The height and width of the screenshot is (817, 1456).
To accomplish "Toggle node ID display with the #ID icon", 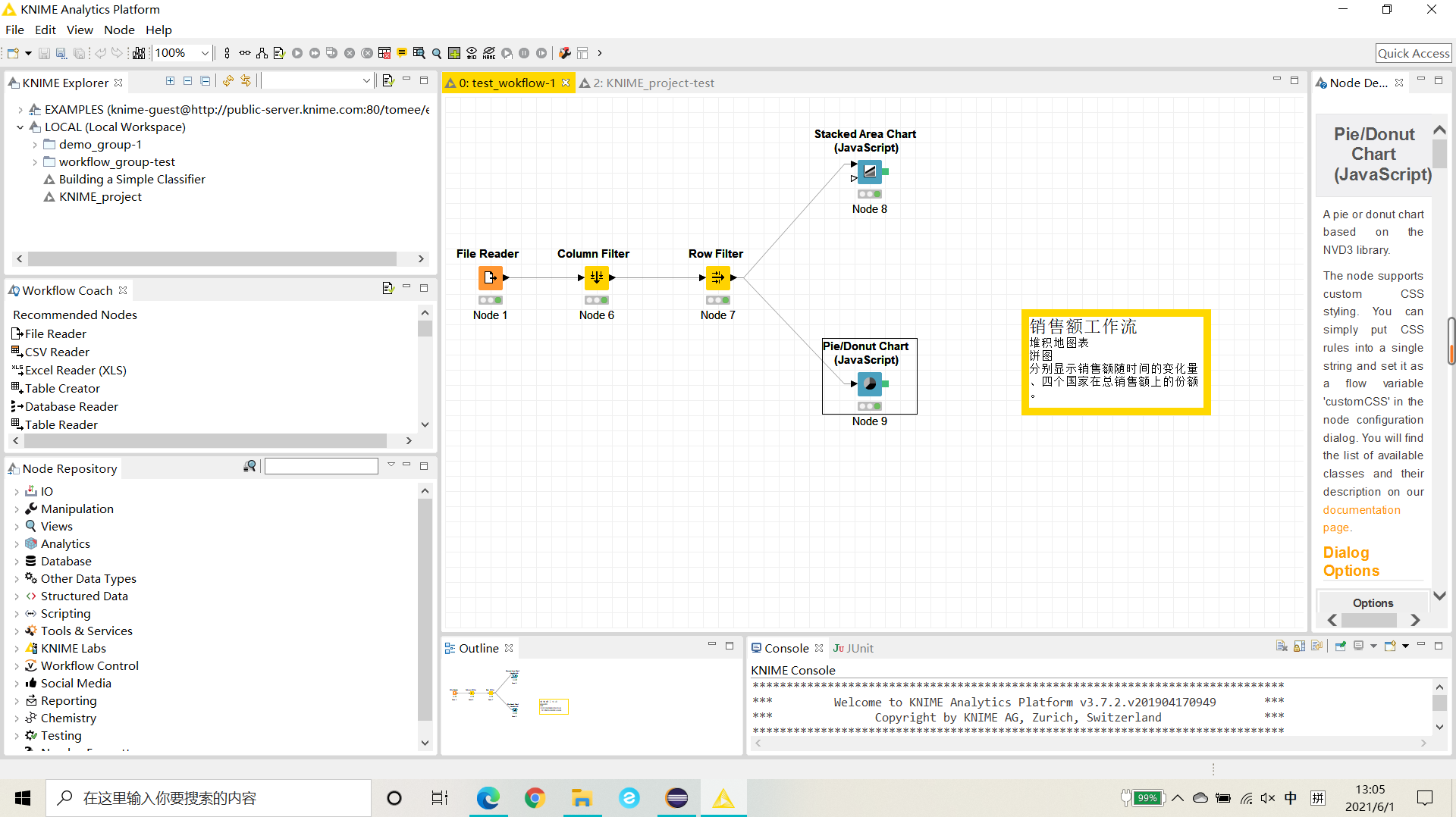I will (472, 53).
